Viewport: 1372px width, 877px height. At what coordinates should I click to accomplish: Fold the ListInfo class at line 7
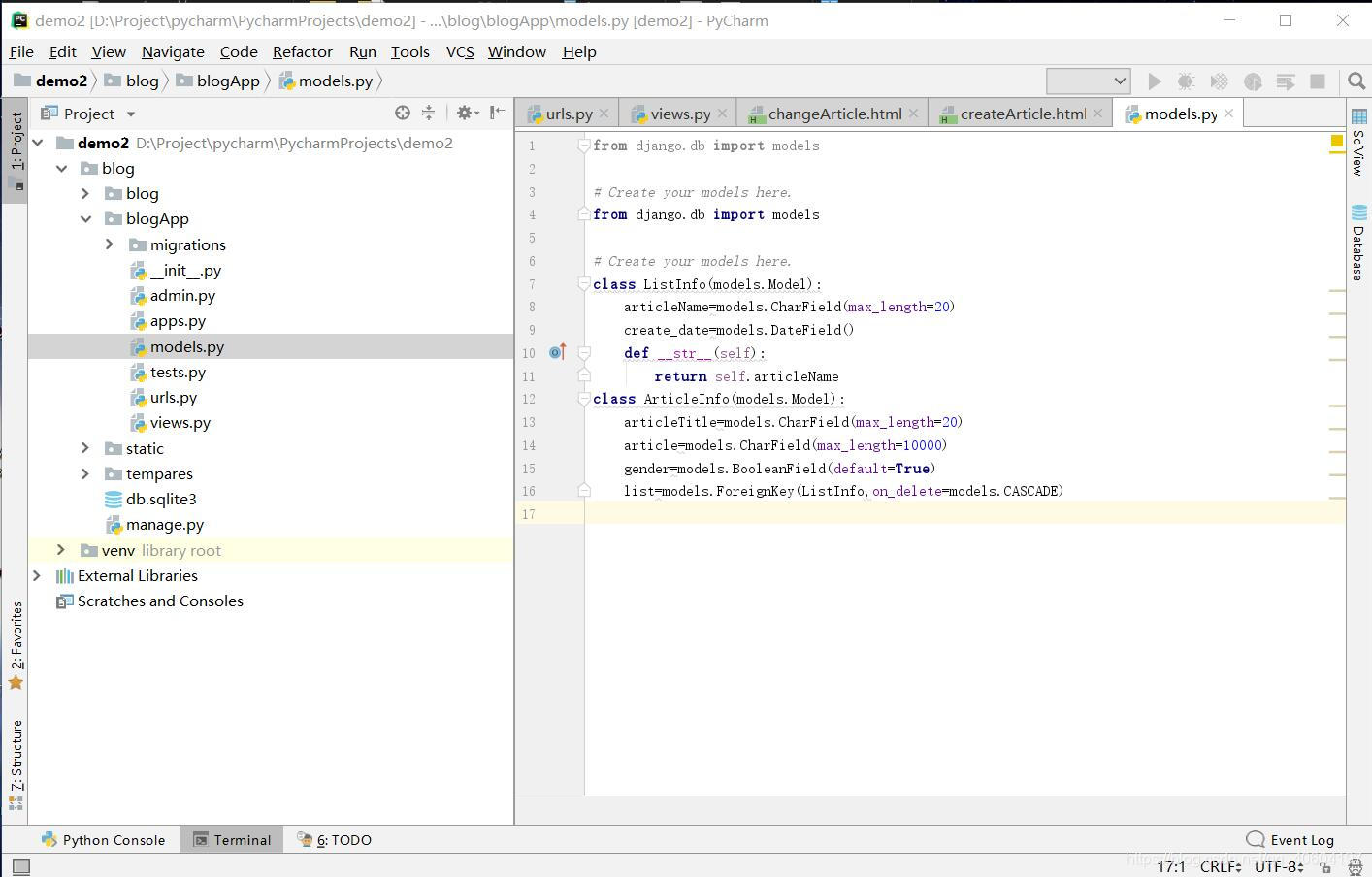coord(584,283)
